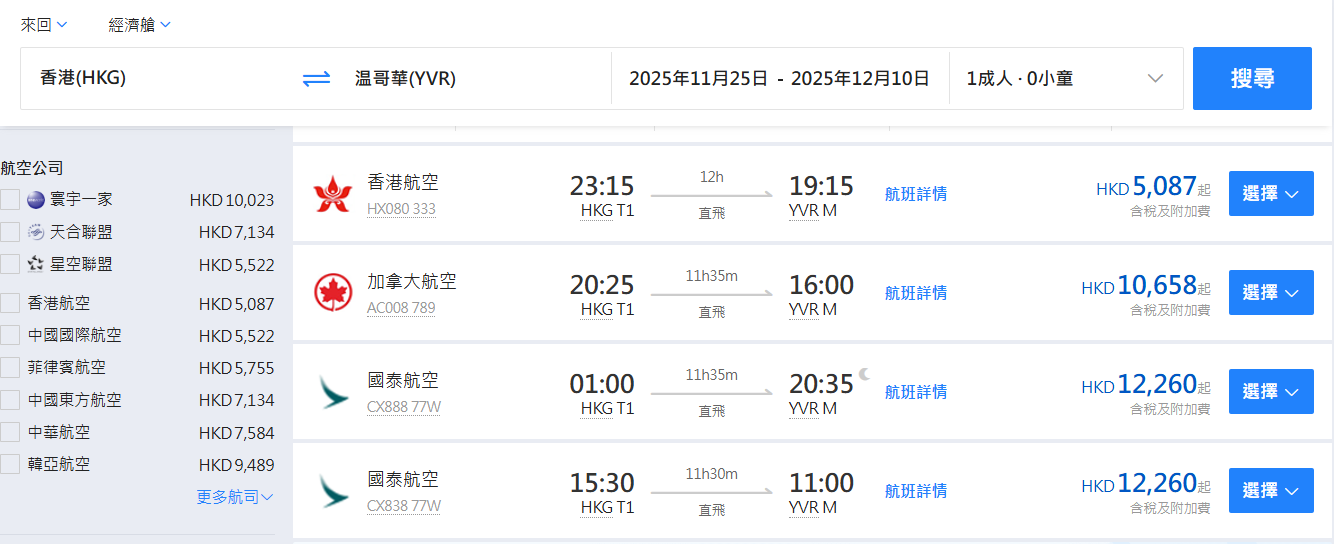
Task: Click the SkyTeam (天合聯盟) alliance icon
Action: tap(36, 232)
